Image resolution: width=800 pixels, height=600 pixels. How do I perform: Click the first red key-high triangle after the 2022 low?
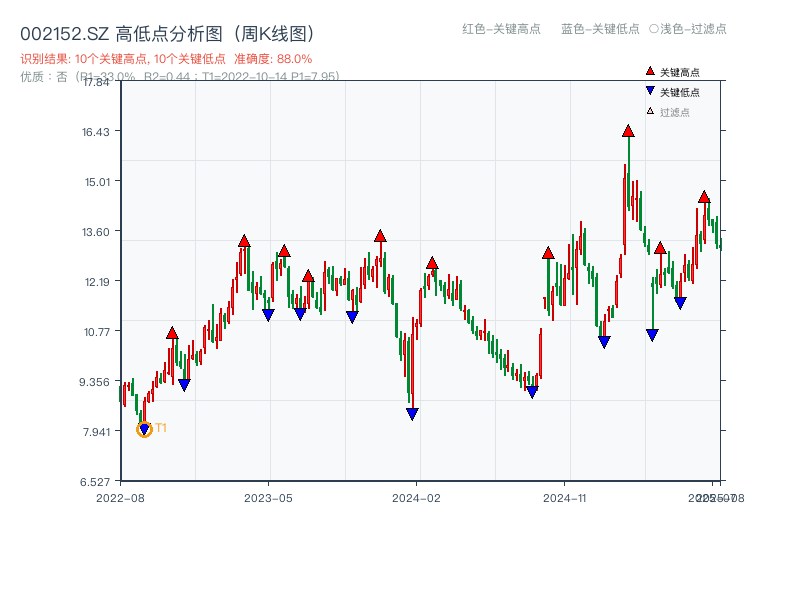(172, 333)
